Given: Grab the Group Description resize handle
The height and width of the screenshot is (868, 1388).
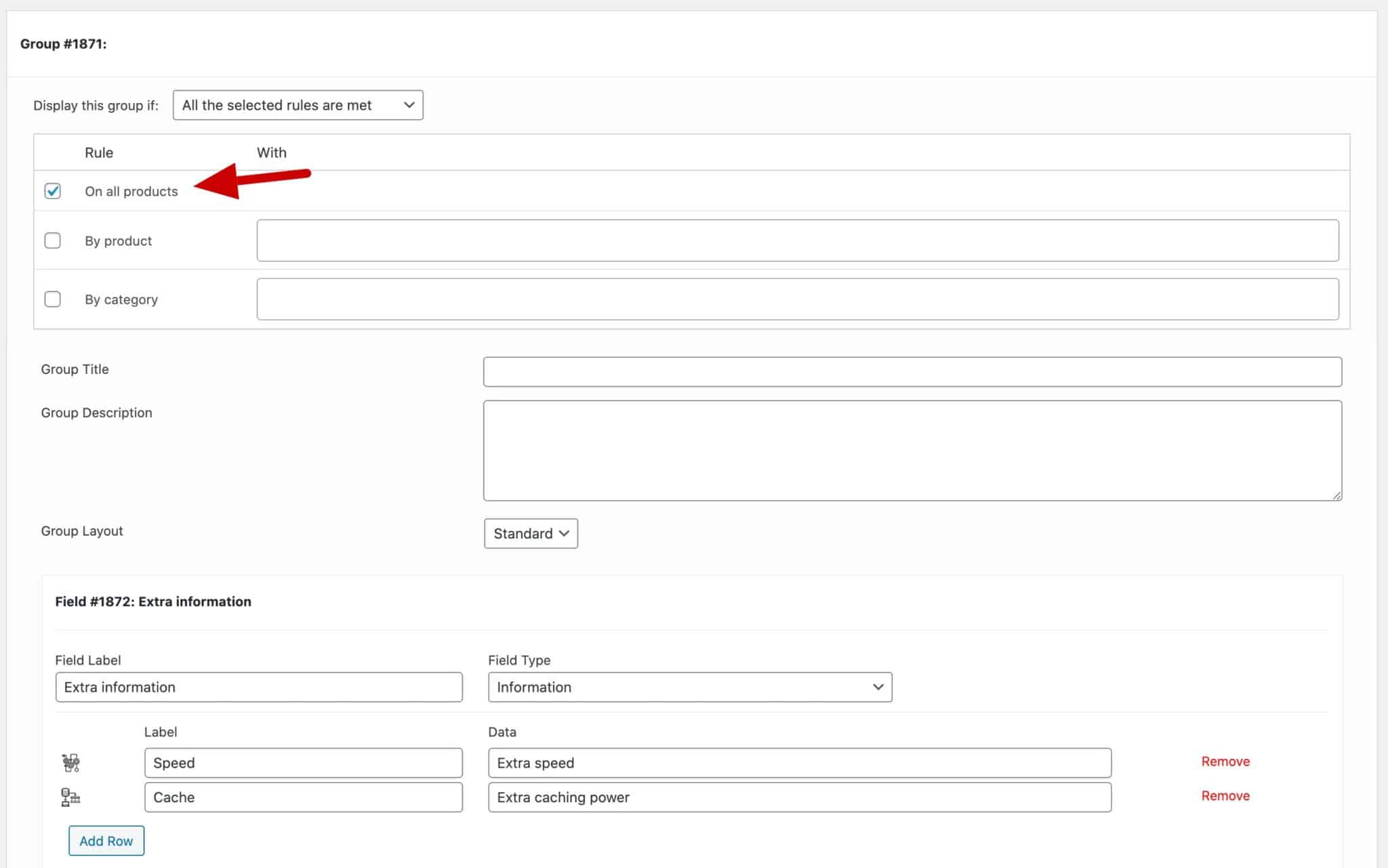Looking at the screenshot, I should tap(1336, 496).
